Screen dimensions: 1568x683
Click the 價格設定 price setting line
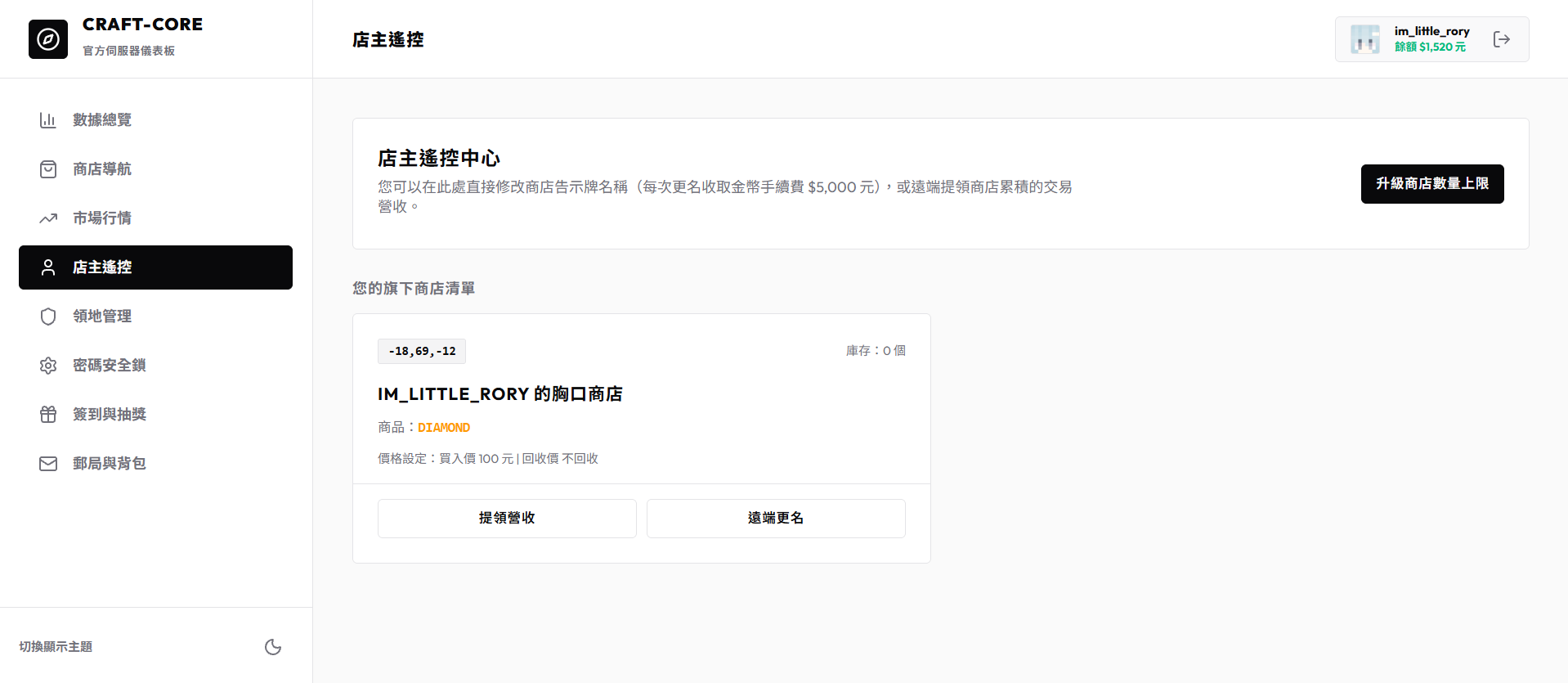click(488, 459)
